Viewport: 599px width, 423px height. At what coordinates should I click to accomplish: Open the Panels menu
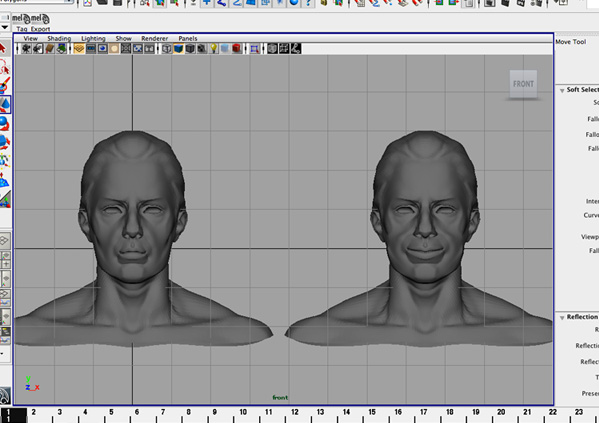coord(188,38)
